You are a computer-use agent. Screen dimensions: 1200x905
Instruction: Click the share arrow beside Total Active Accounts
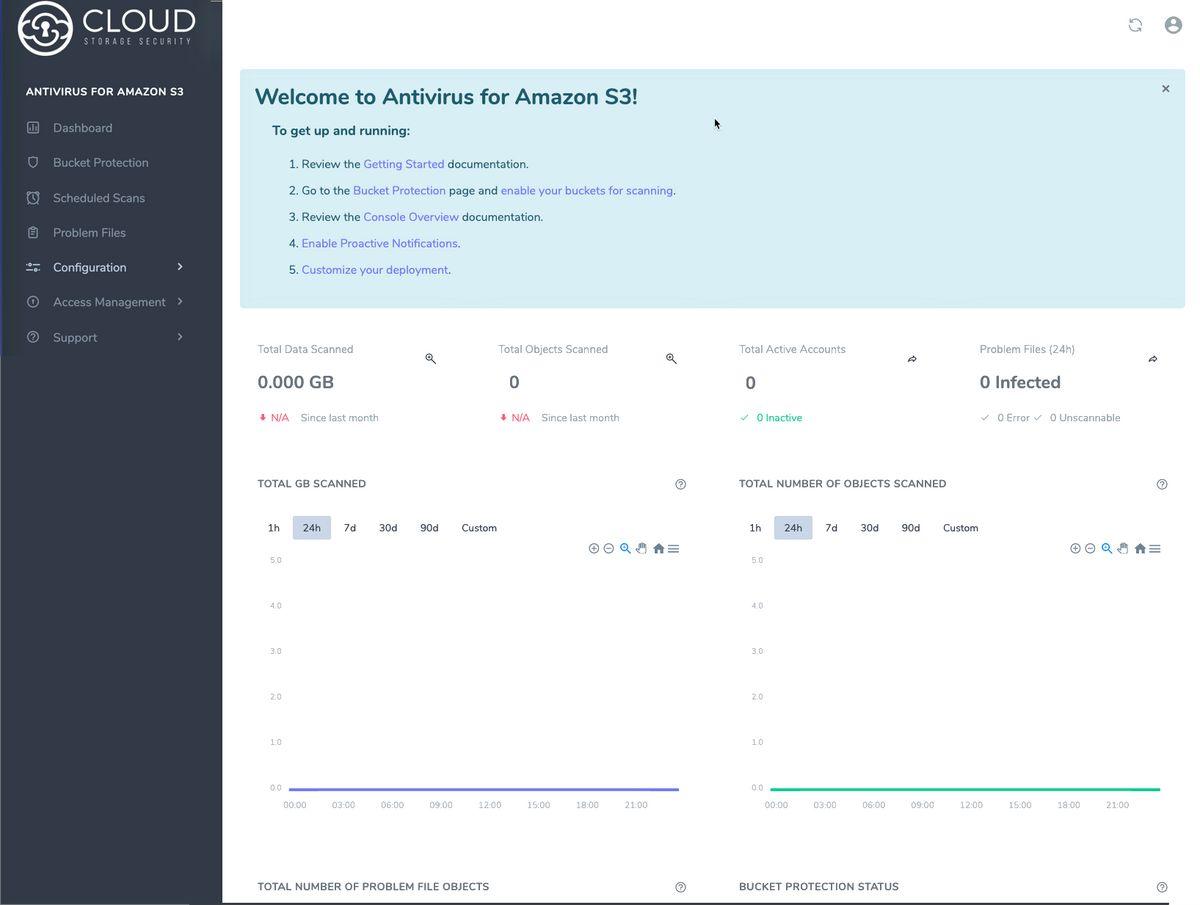pos(912,359)
